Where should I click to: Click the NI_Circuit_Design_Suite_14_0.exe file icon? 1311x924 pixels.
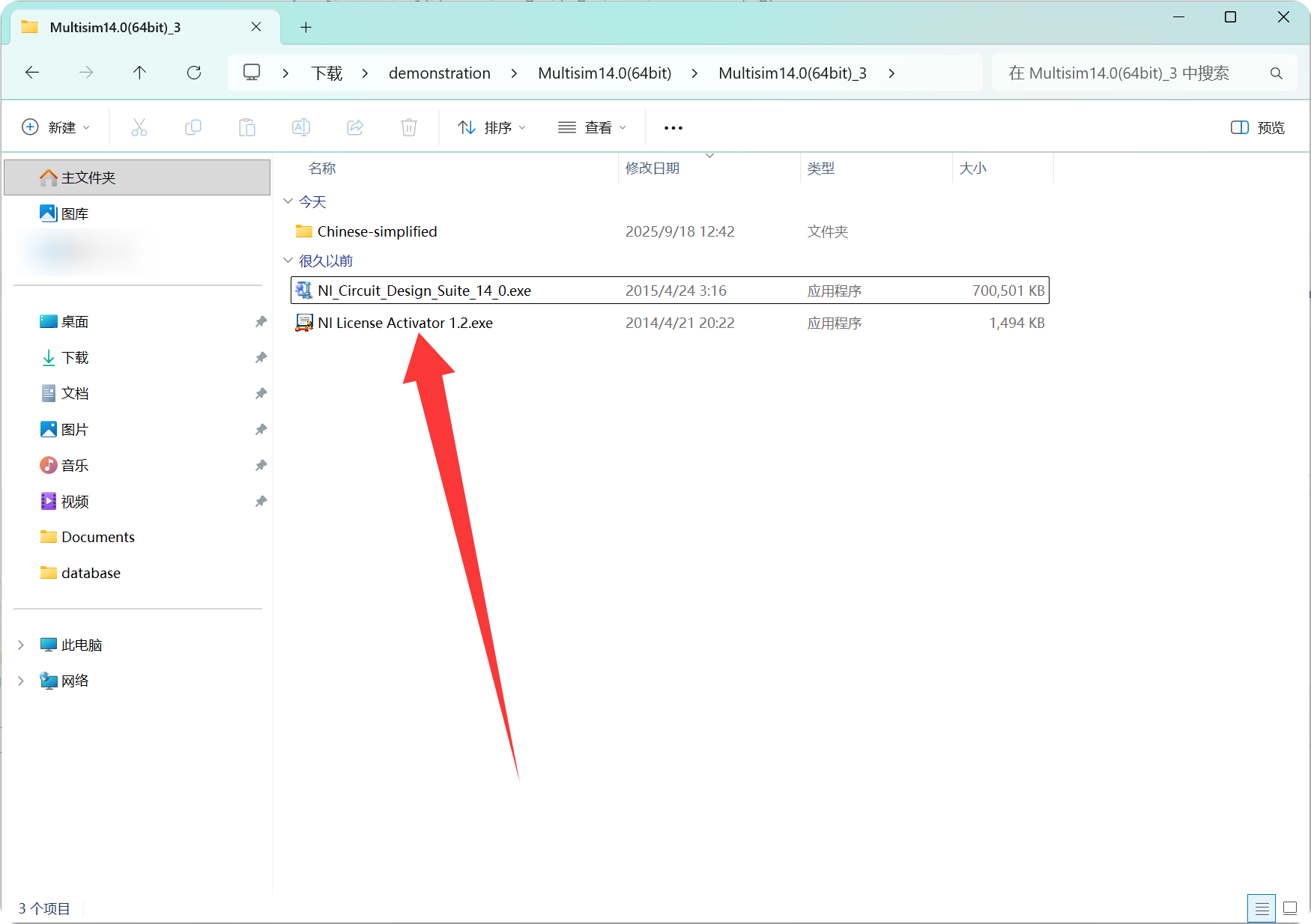pos(303,291)
